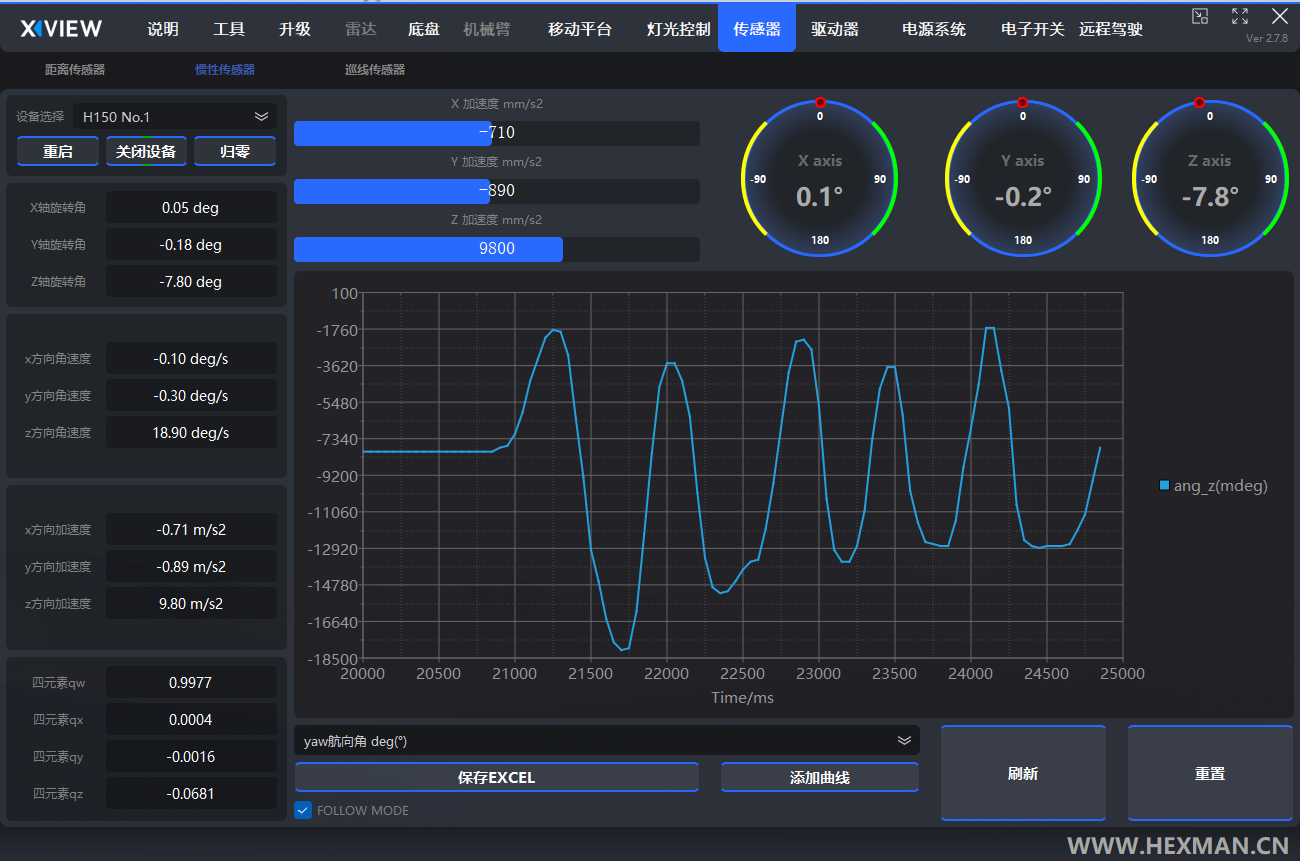
Task: Click the X 加速度 progress bar
Action: click(x=497, y=133)
